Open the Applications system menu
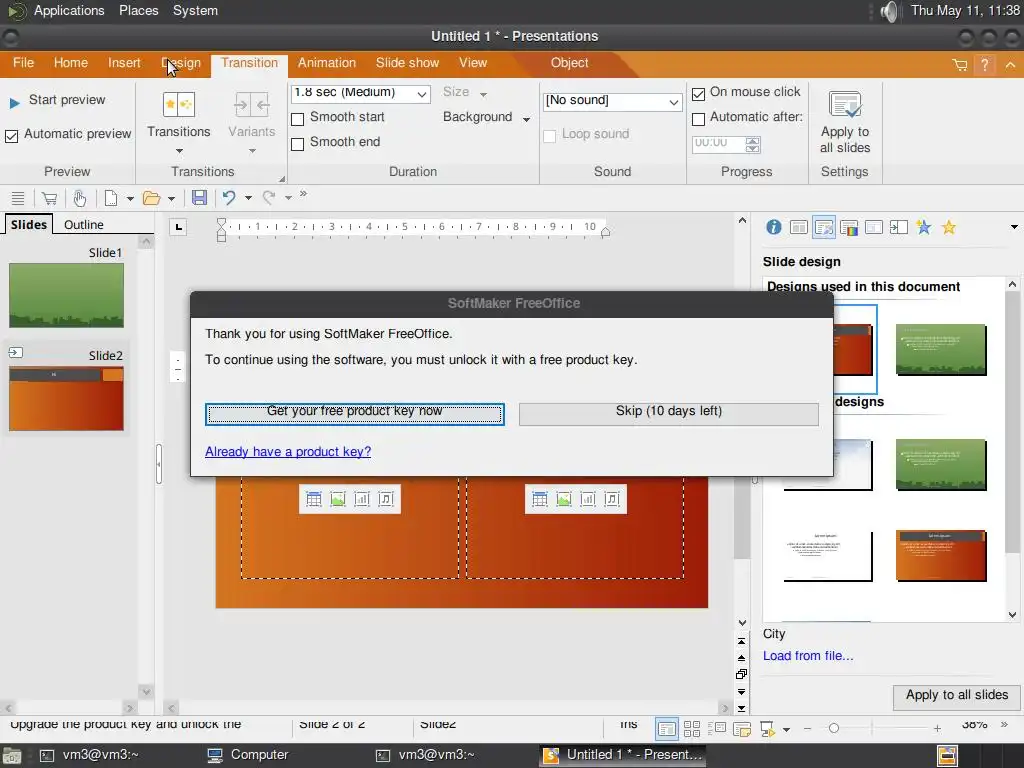This screenshot has height=768, width=1024. click(69, 10)
